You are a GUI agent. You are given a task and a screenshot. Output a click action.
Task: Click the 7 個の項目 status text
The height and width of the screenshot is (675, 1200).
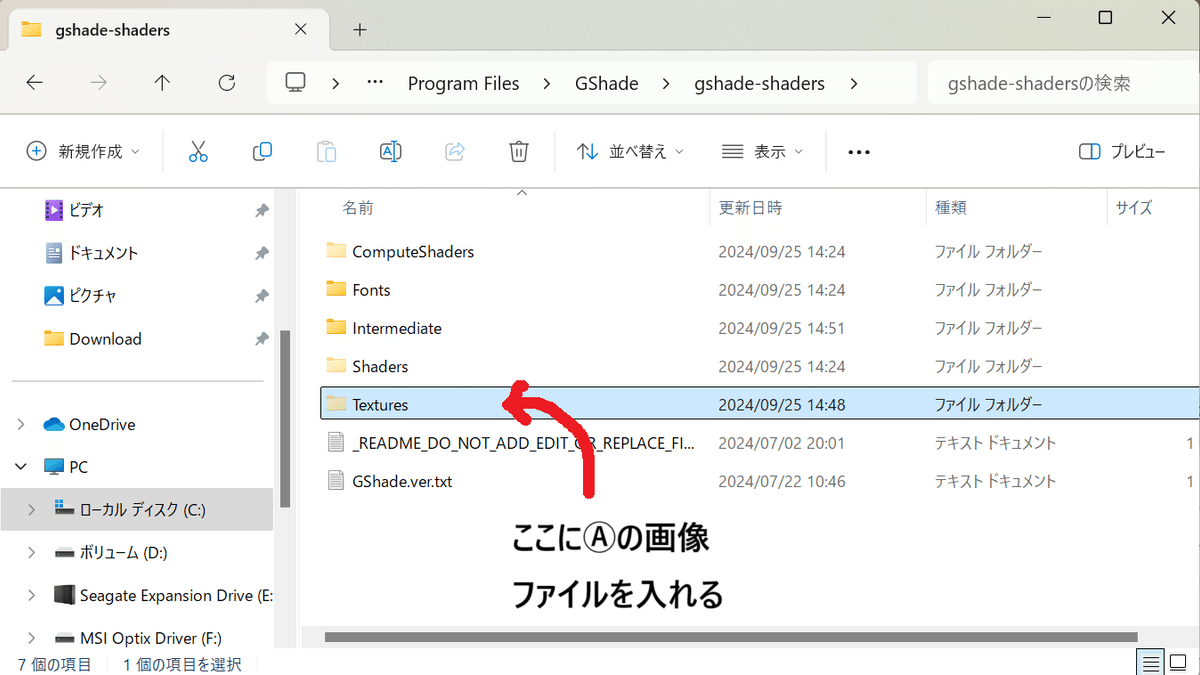55,664
